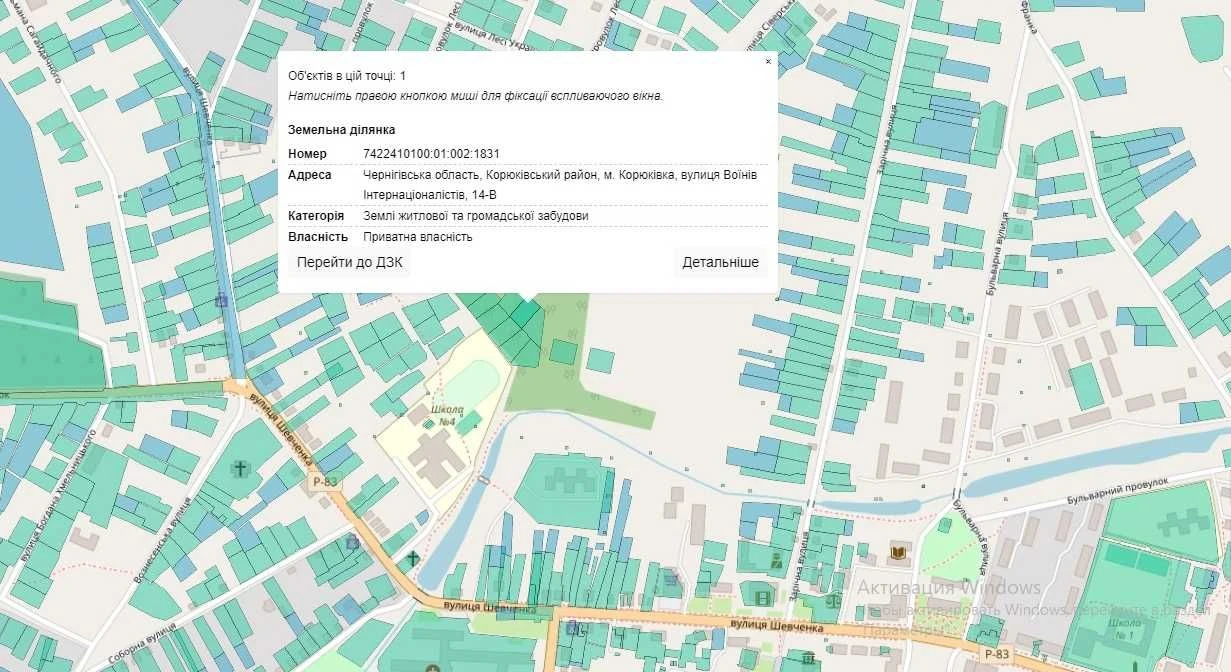Click the church cross icon near Вознесенська вулиця

pos(239,468)
